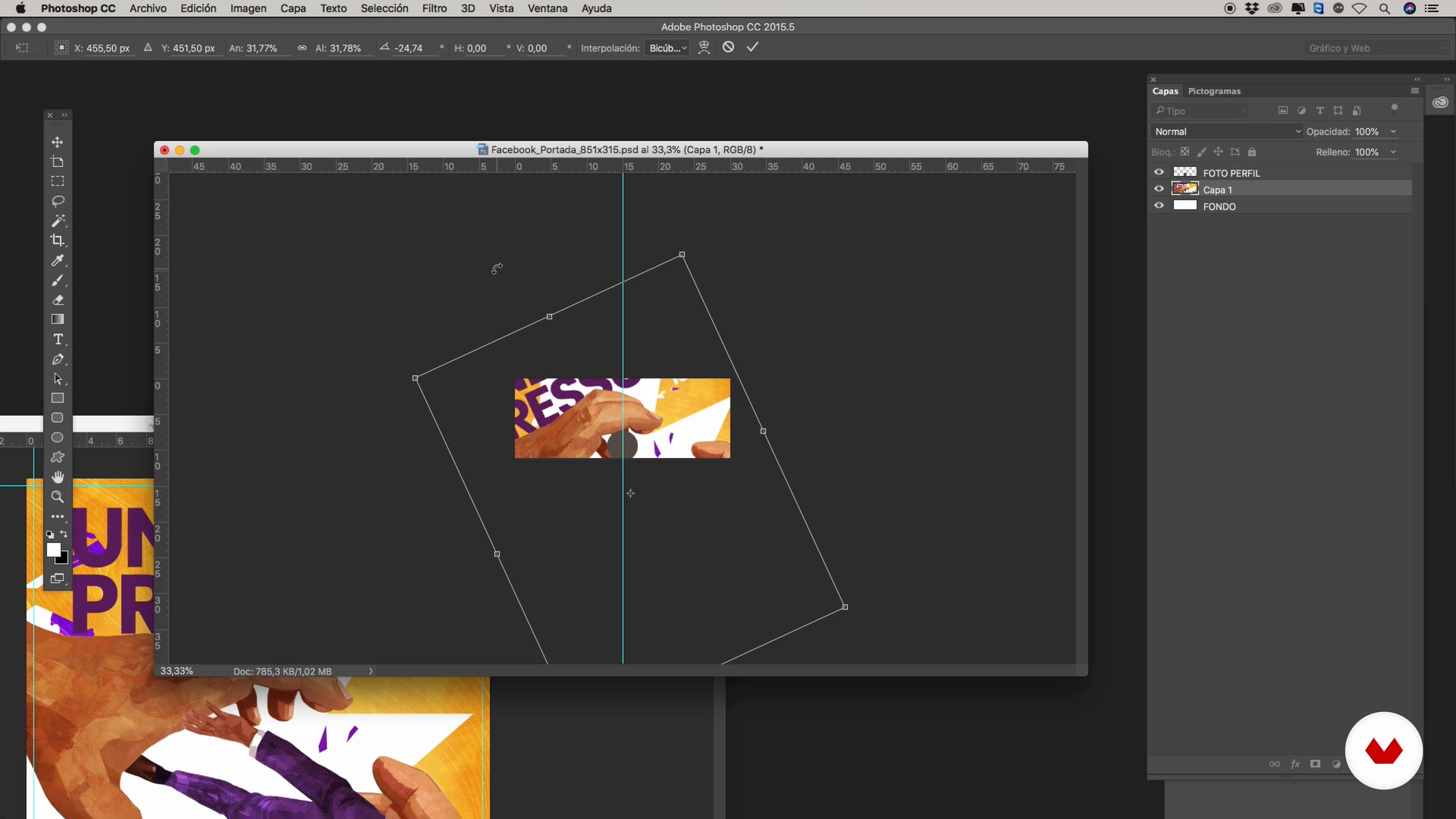Screen dimensions: 1456x819
Task: Swap foreground and background colors
Action: (x=64, y=534)
